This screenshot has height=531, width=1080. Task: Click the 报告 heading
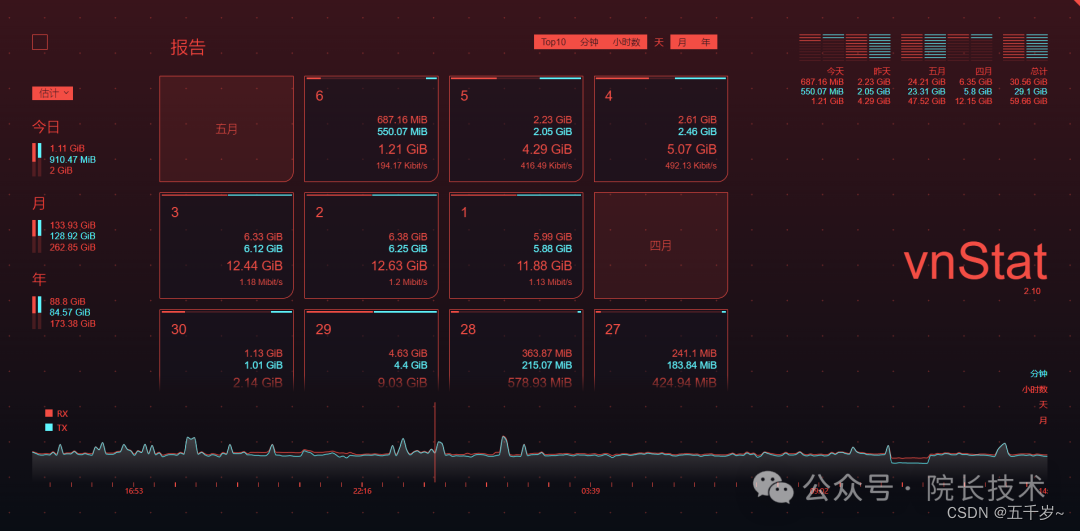[x=188, y=48]
